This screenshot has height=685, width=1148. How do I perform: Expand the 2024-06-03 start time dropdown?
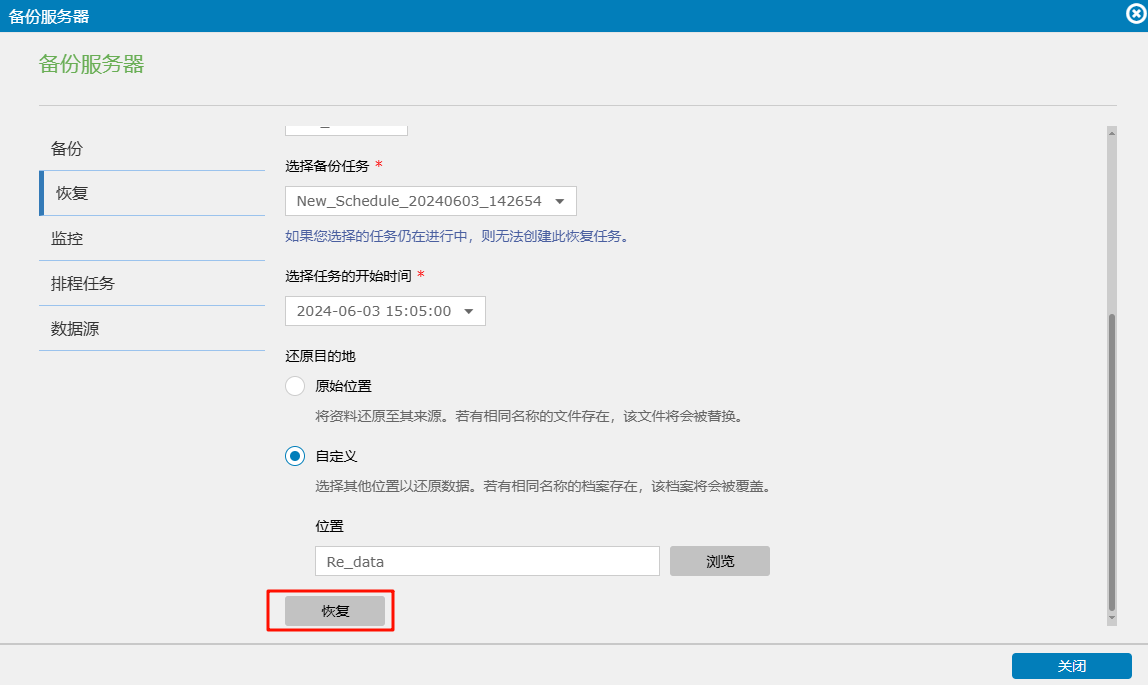pos(385,311)
